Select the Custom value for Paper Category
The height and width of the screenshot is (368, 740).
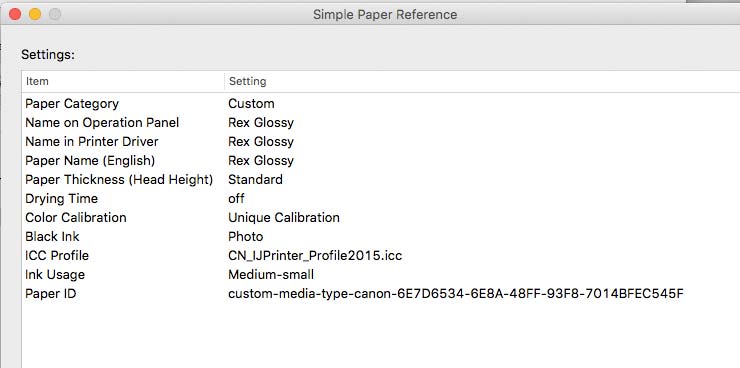point(251,103)
